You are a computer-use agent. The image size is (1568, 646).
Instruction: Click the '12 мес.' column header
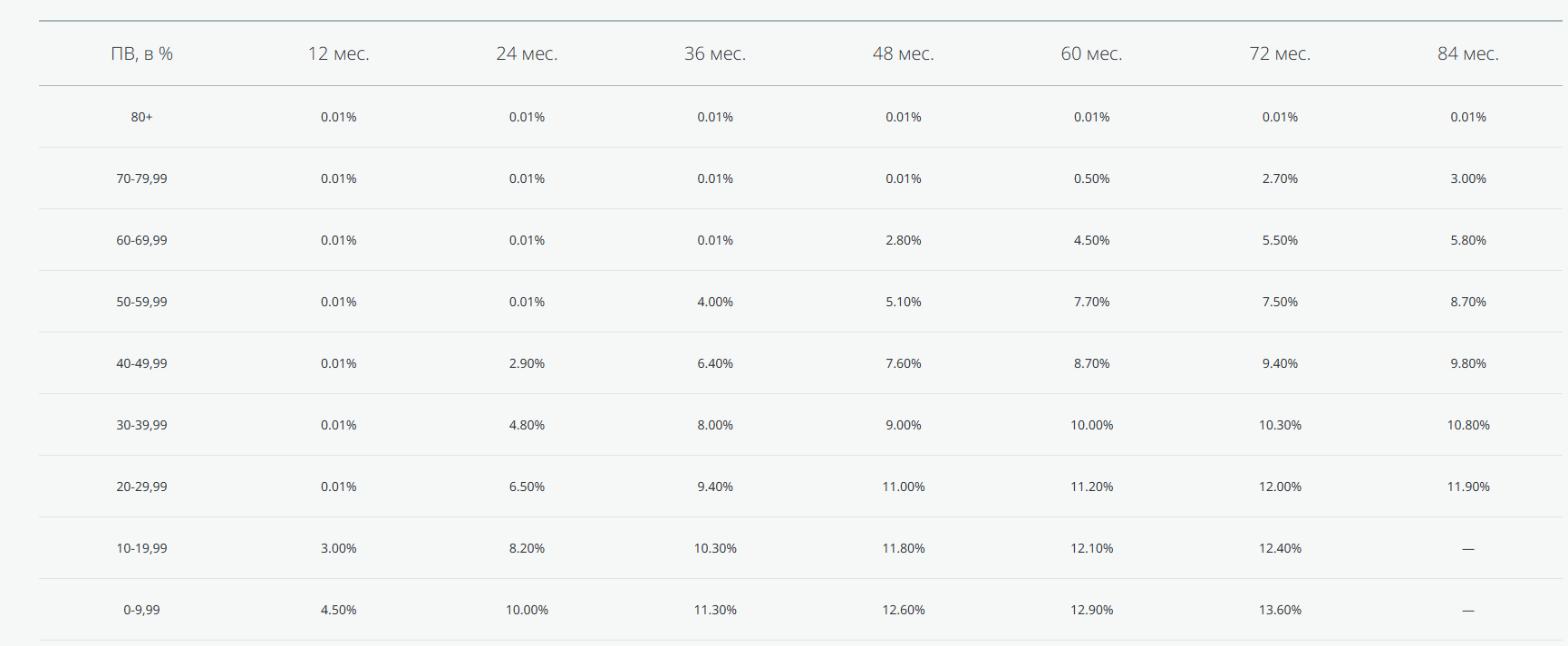click(x=338, y=53)
